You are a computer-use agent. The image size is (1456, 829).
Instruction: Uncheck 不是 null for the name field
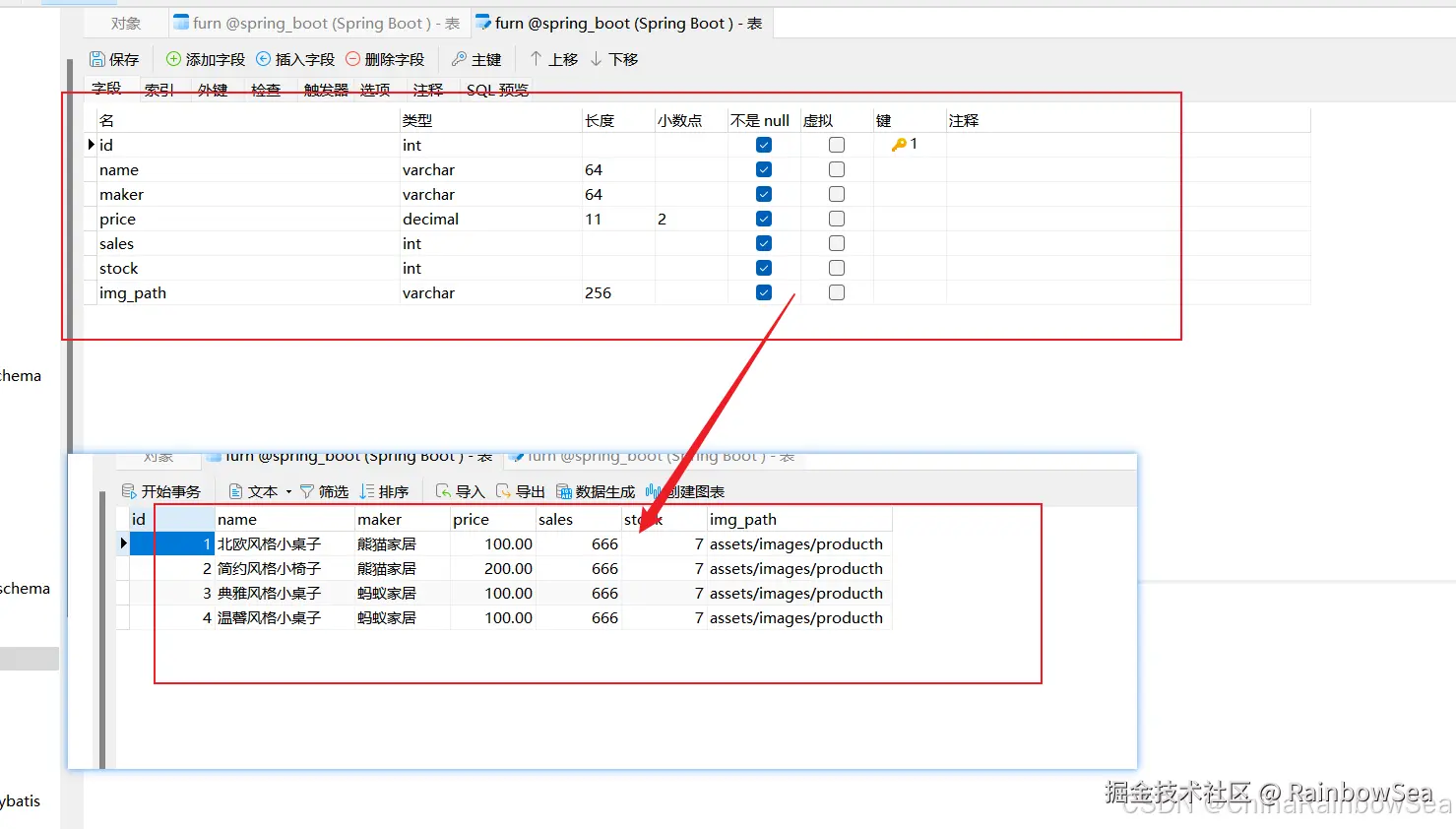764,169
